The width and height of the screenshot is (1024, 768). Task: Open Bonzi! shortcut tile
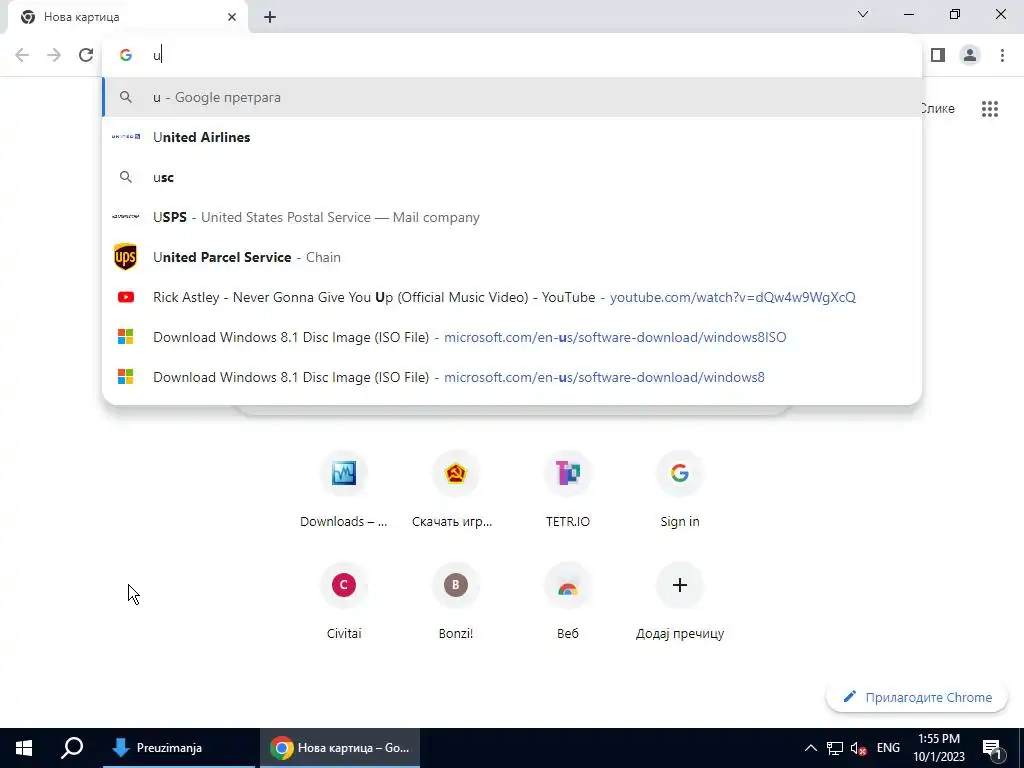[x=455, y=600]
